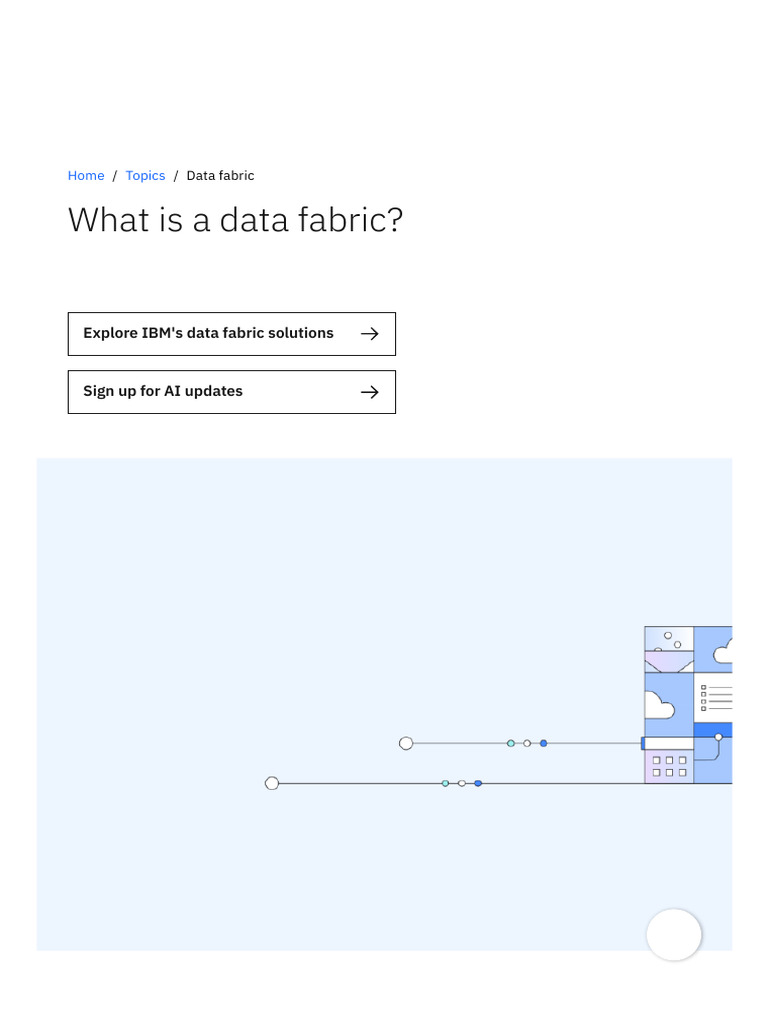Click the Explore IBM's data fabric solutions label
768x1024 pixels.
tap(208, 334)
